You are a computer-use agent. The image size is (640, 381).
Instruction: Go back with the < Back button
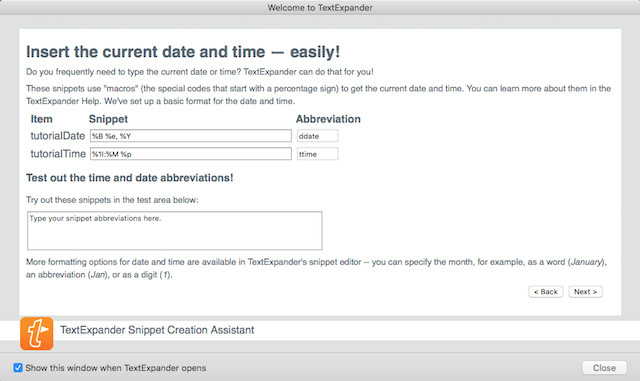546,292
